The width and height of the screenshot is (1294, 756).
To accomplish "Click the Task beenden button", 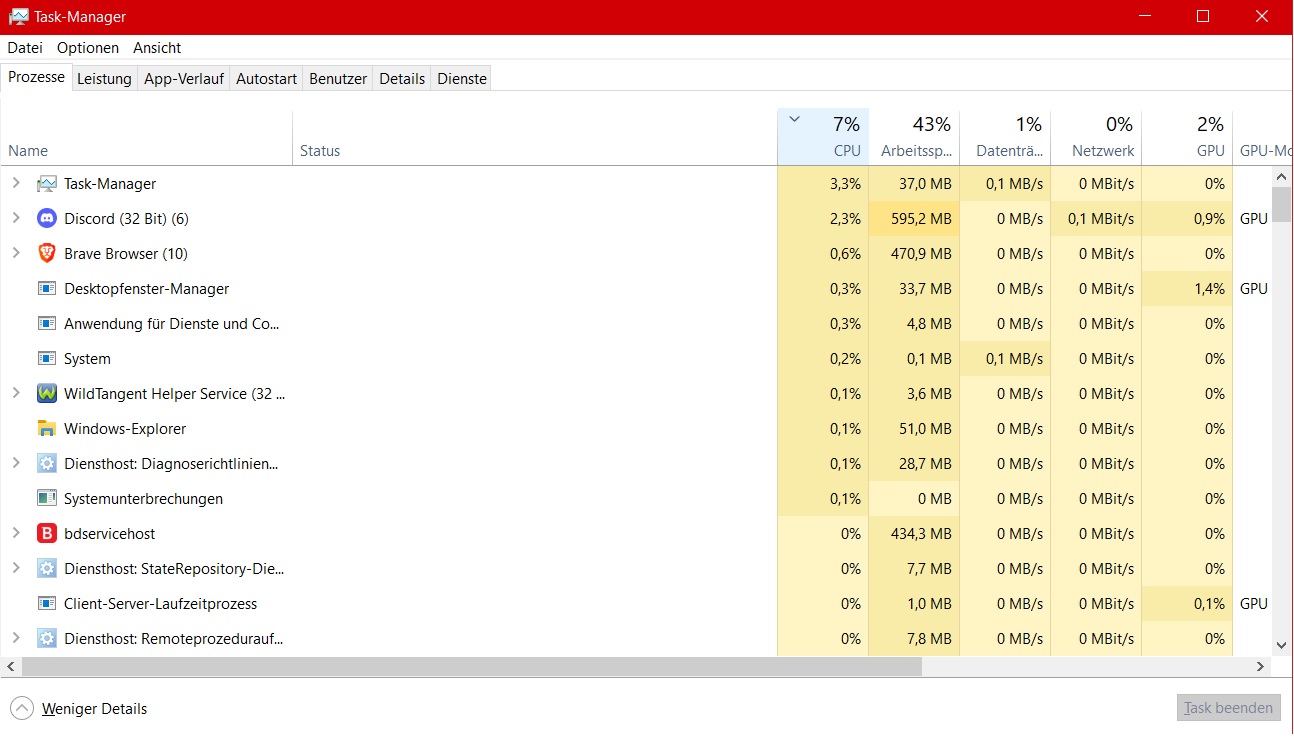I will (1229, 708).
